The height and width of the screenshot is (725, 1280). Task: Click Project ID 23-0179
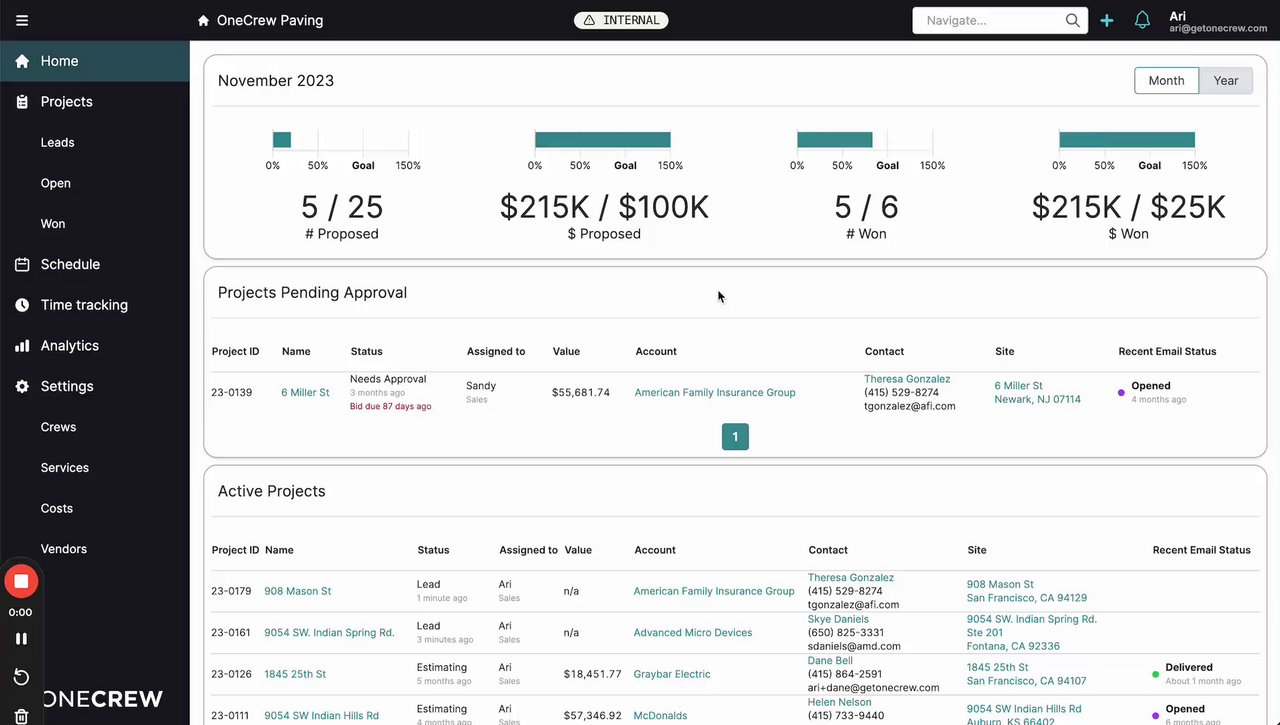click(x=232, y=591)
